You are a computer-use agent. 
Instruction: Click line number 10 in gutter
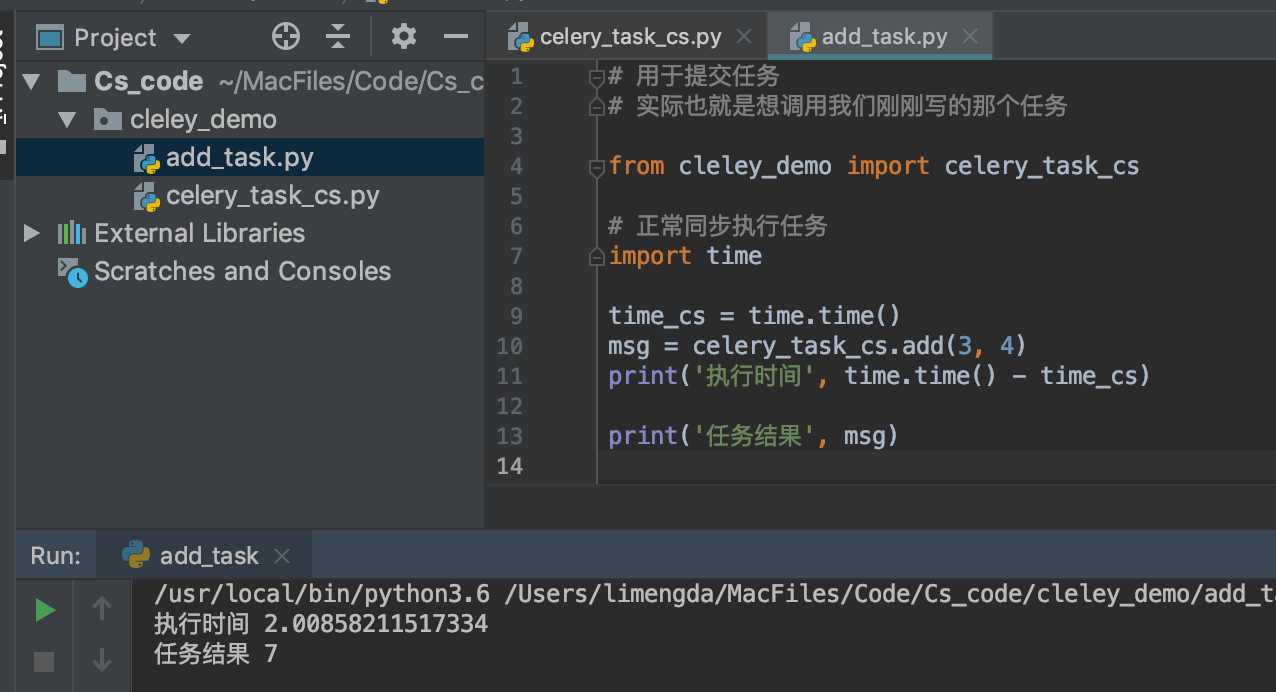(509, 346)
